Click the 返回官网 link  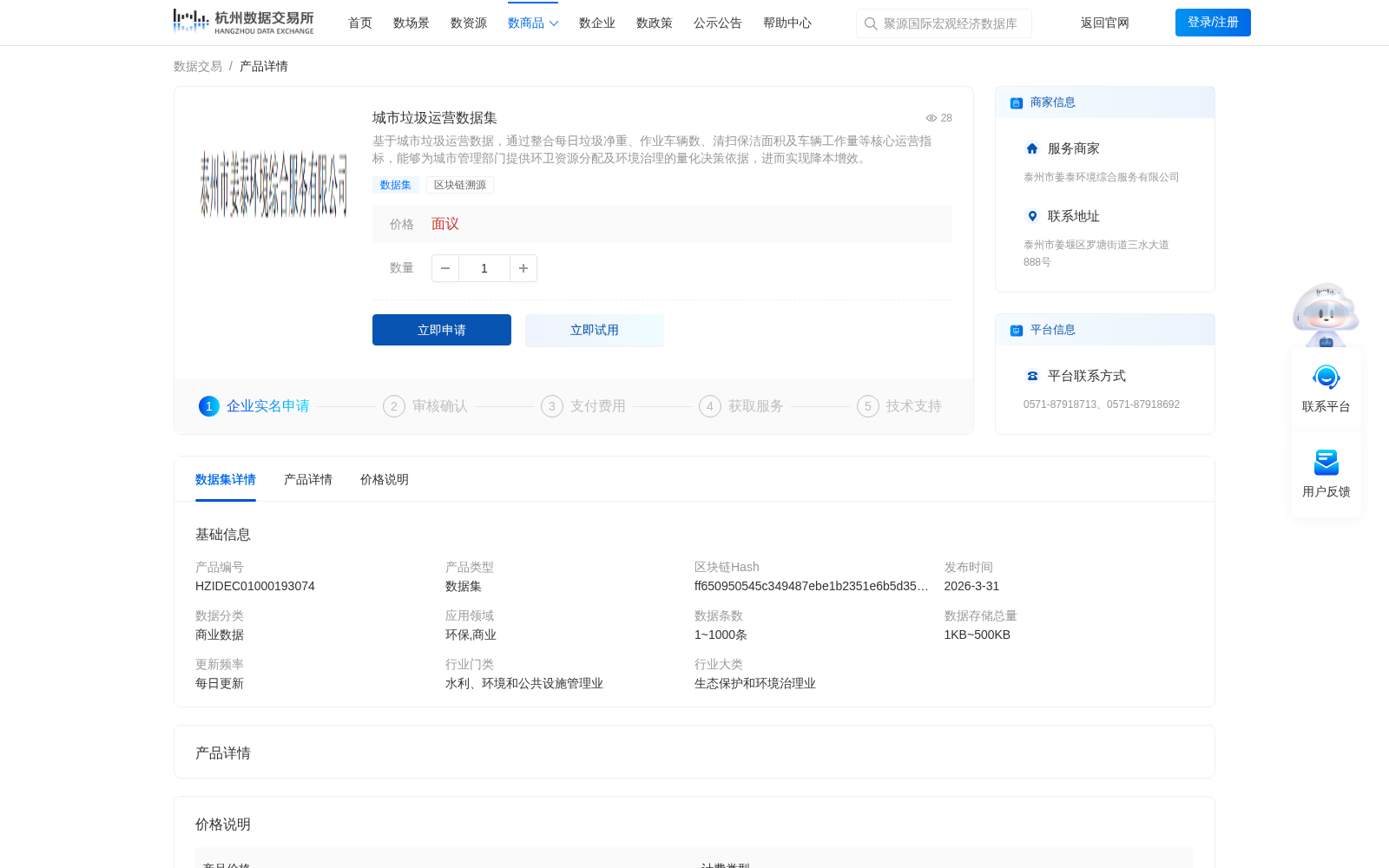pyautogui.click(x=1105, y=23)
